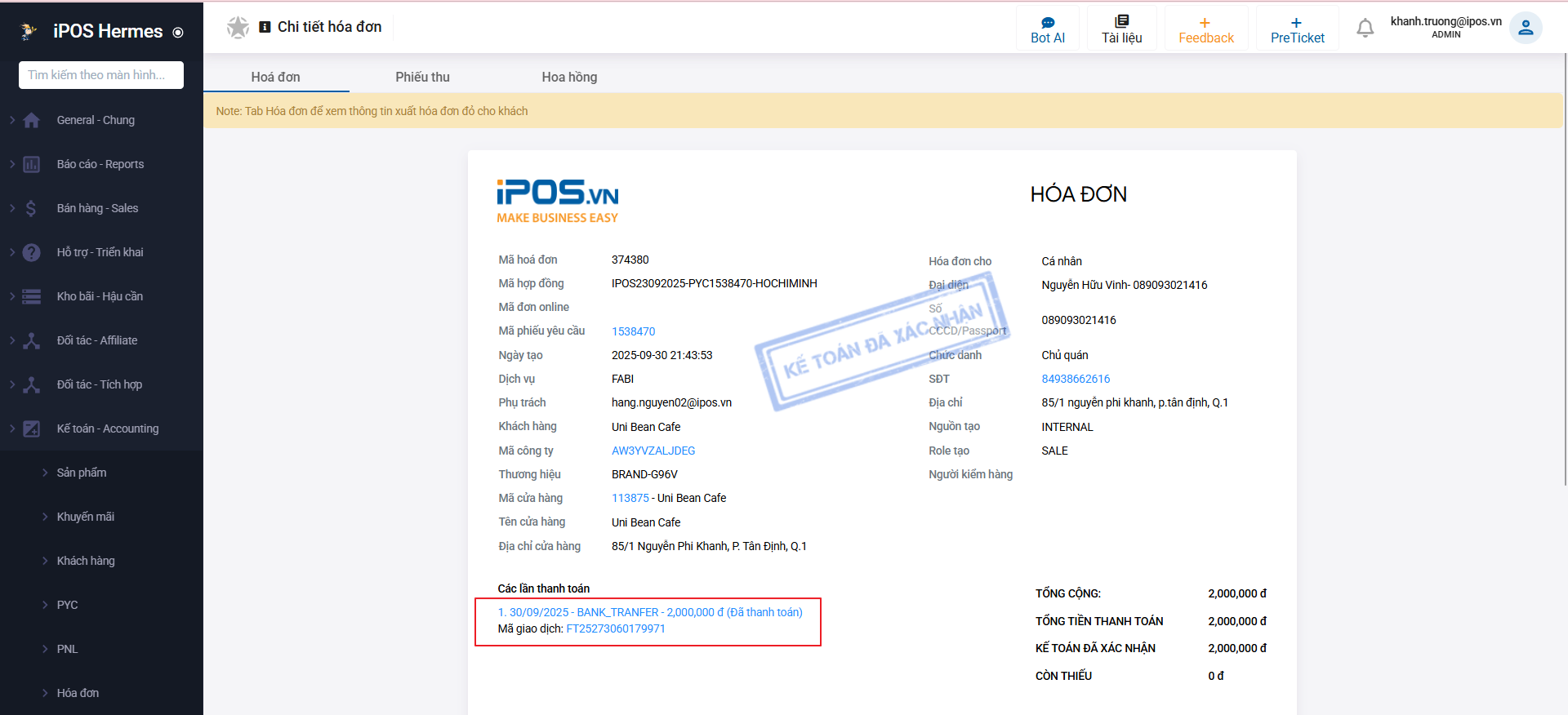Click the Đối tác - Affiliate network icon

(x=31, y=340)
